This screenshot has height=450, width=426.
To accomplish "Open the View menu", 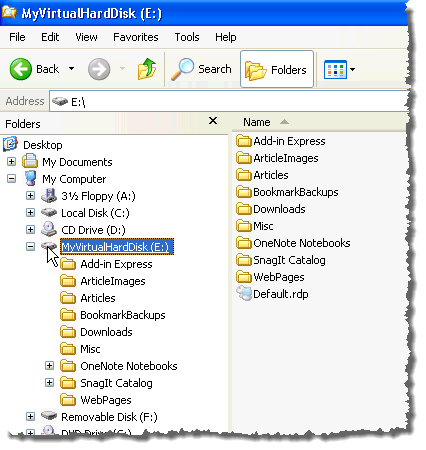I will click(86, 37).
